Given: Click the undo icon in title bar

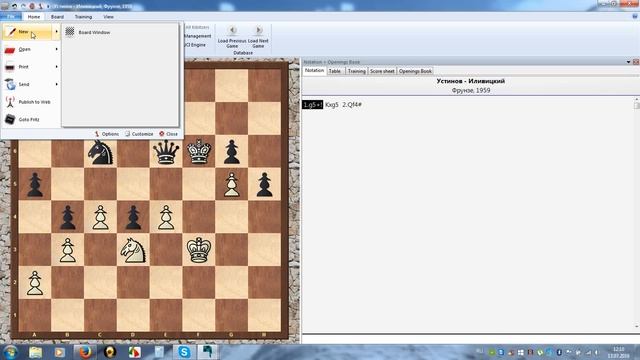Looking at the screenshot, I should point(15,6).
